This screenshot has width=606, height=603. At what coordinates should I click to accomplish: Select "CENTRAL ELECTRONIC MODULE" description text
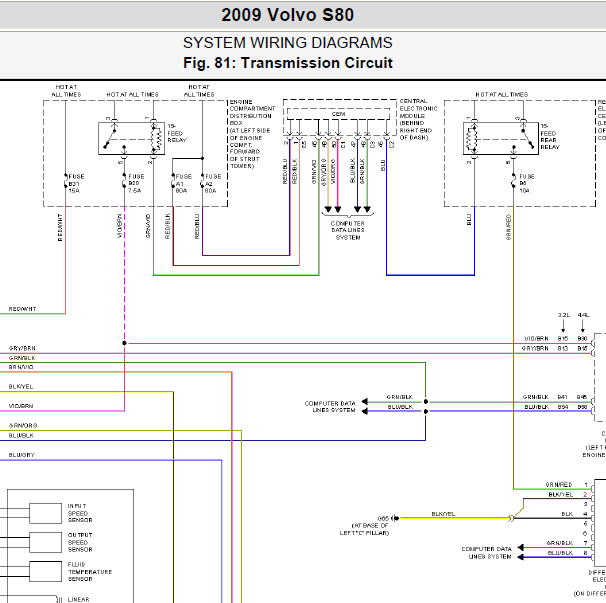418,119
